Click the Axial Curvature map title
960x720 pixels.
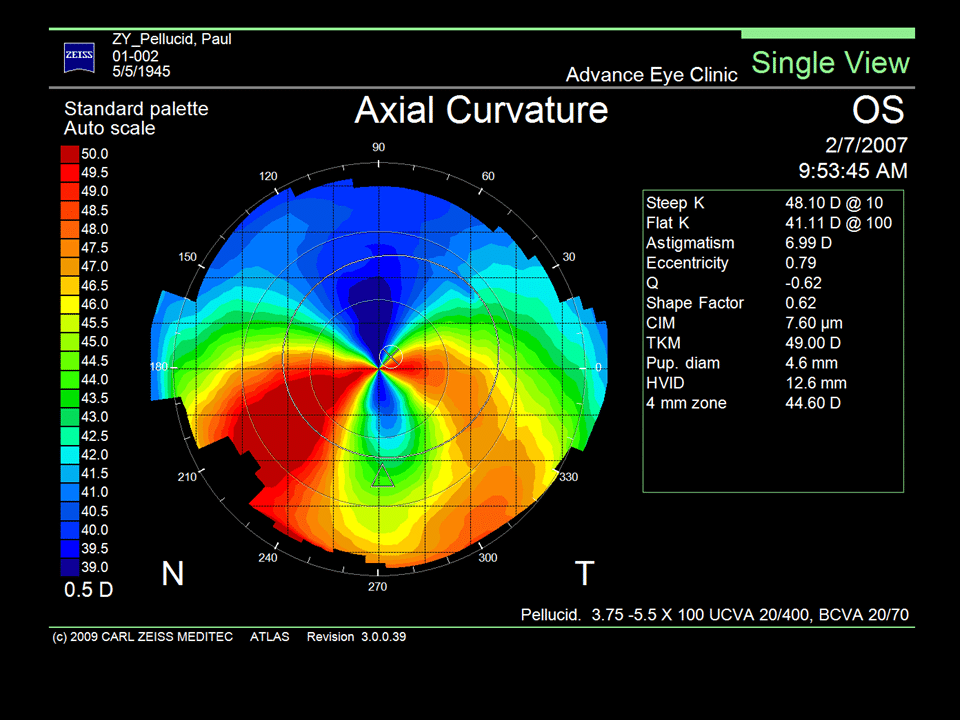[x=481, y=109]
